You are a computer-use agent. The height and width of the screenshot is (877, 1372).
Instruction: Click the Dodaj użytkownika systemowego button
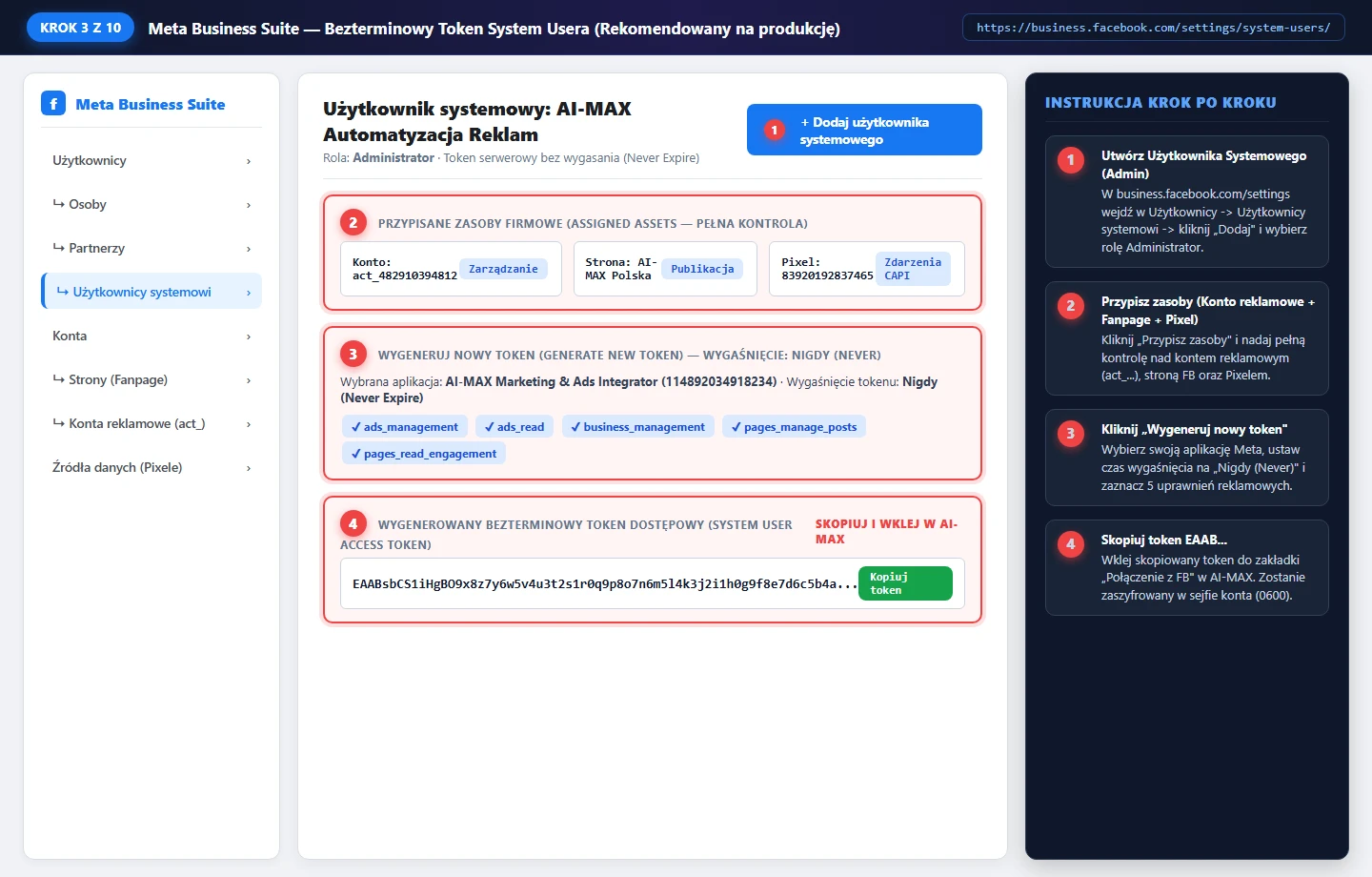tap(864, 130)
